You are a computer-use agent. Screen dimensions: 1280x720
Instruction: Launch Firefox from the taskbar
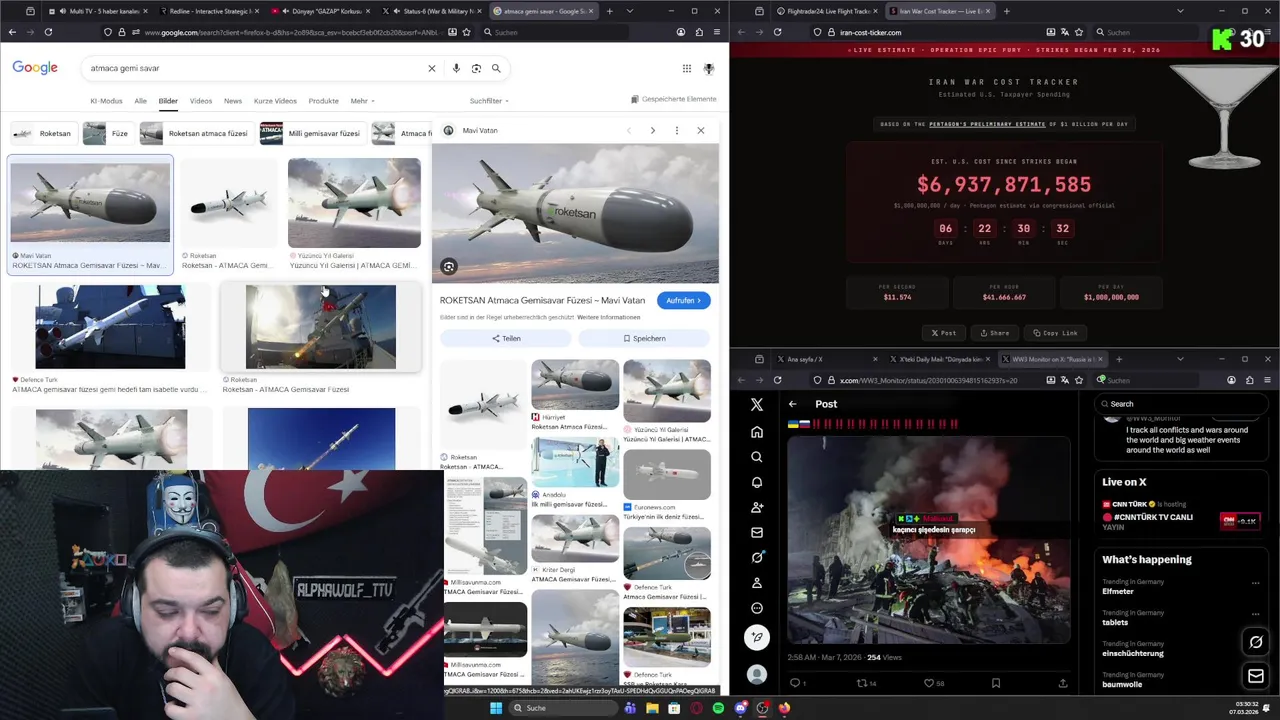pos(785,708)
